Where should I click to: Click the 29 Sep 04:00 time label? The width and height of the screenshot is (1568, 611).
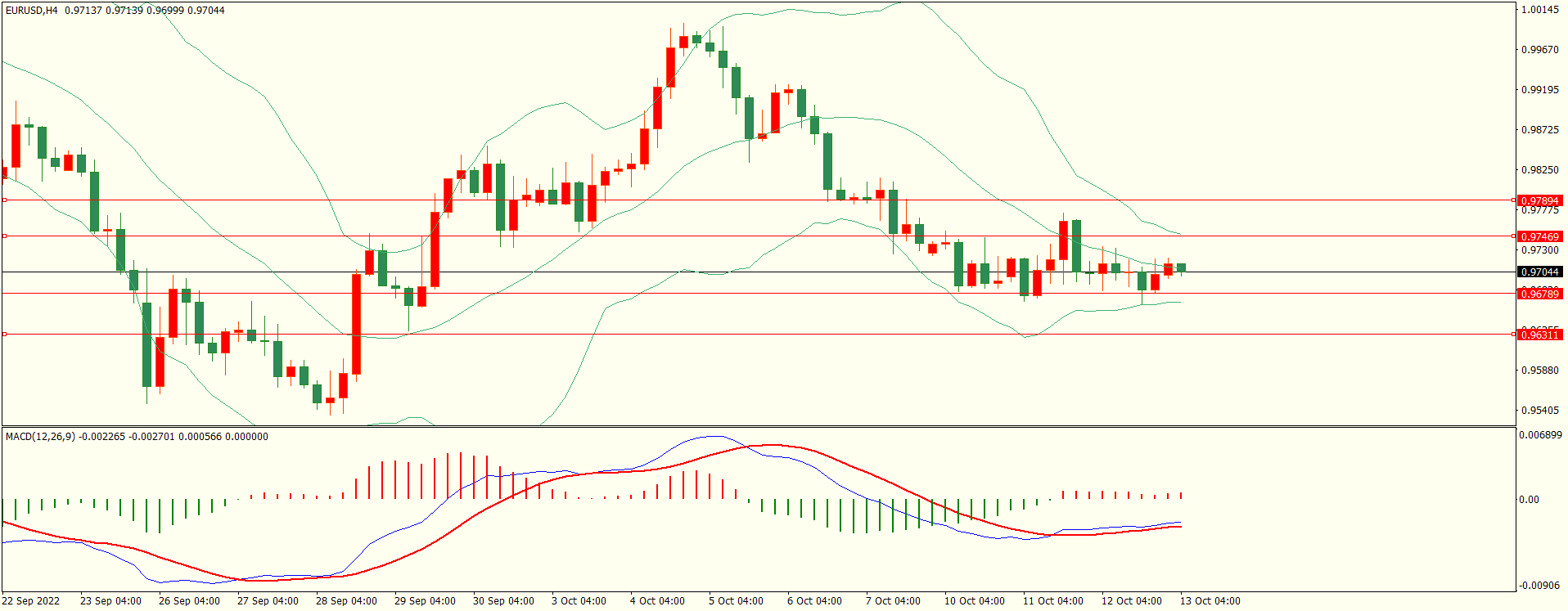[425, 601]
